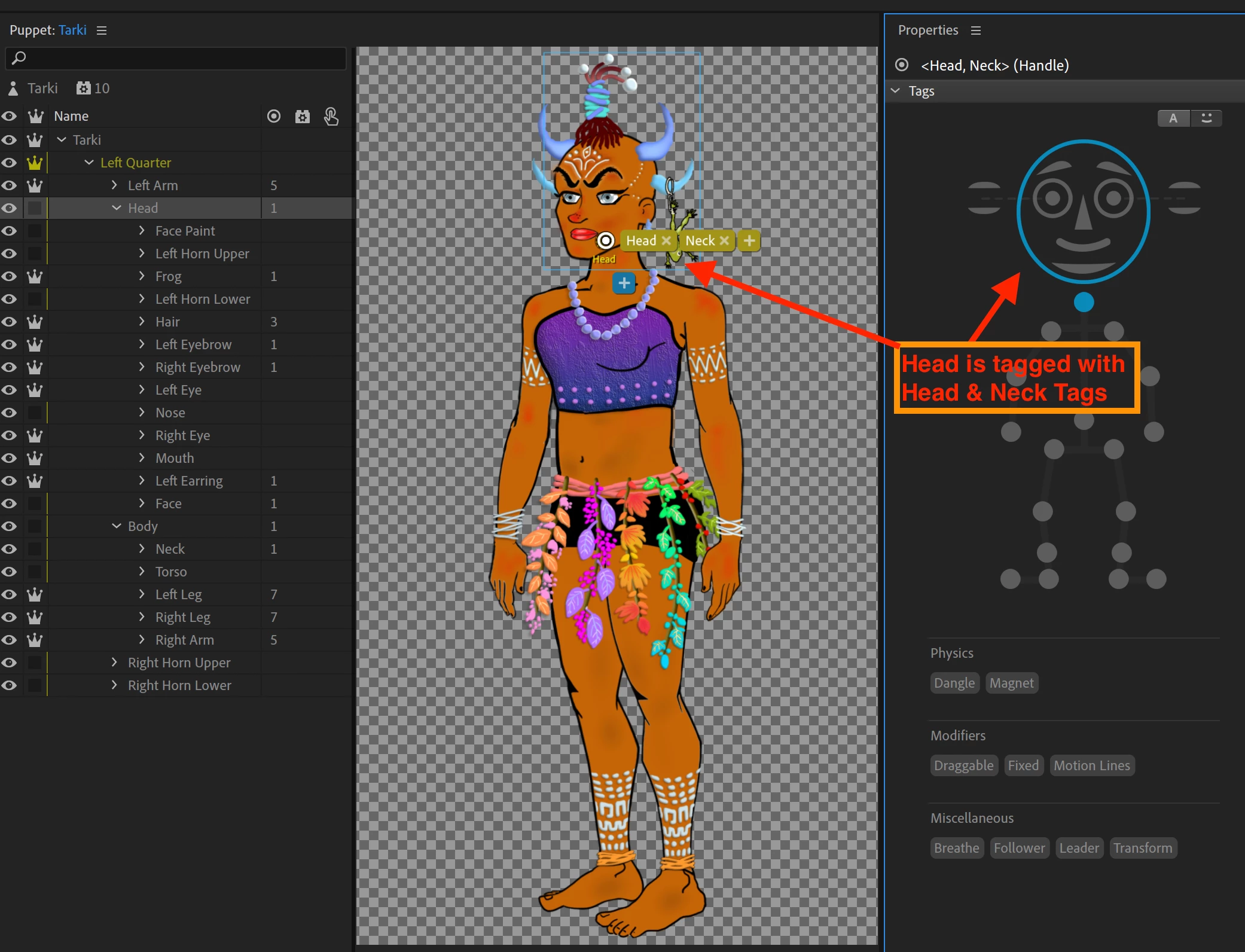Image resolution: width=1245 pixels, height=952 pixels.
Task: Open the Puppet panel hamburger menu
Action: 102,30
